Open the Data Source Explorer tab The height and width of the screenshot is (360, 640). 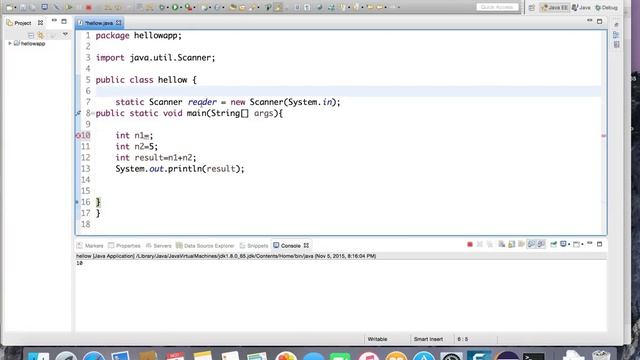coord(205,246)
